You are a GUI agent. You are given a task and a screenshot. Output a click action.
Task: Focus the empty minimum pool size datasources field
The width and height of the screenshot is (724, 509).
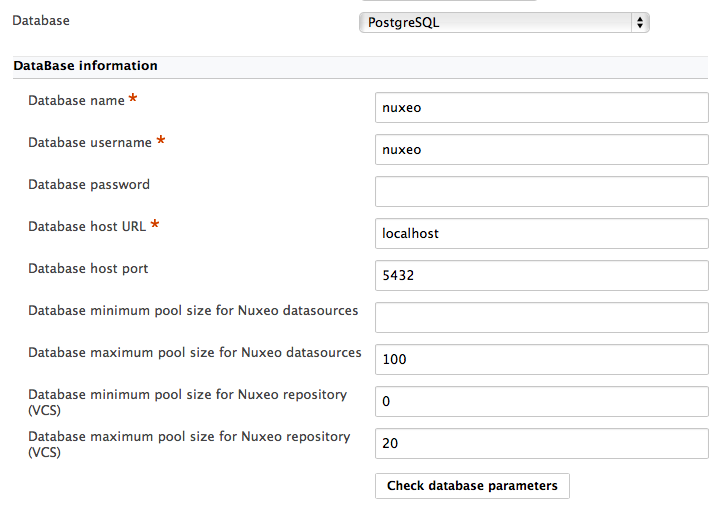(542, 318)
